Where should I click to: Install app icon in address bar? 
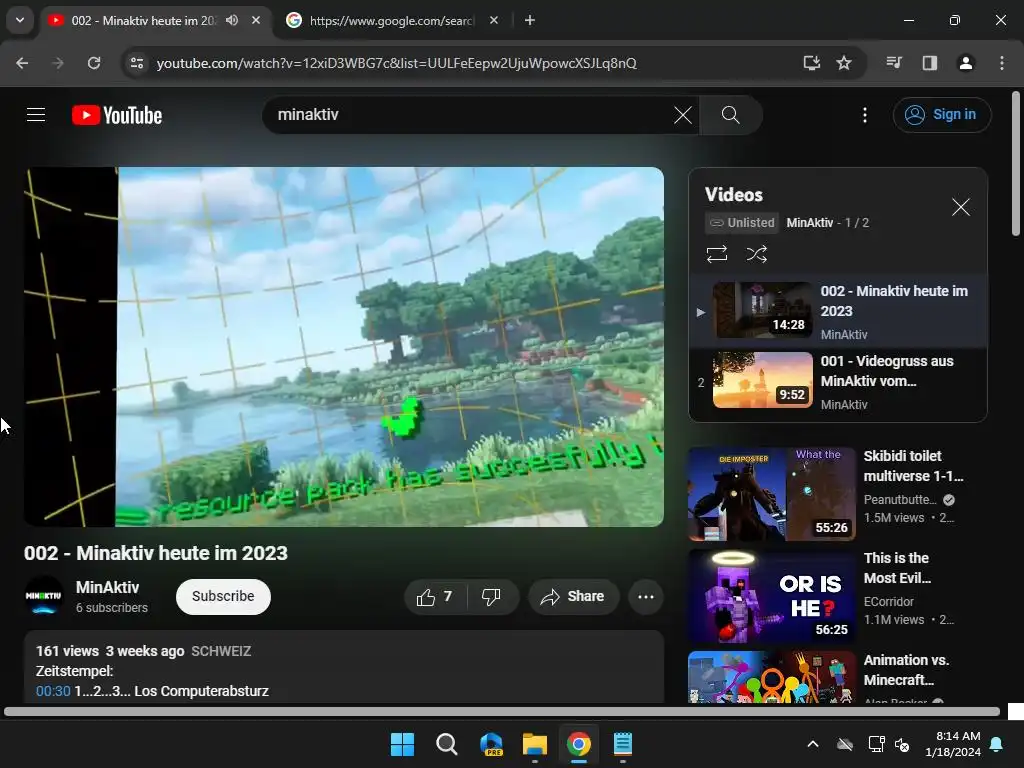click(x=812, y=63)
